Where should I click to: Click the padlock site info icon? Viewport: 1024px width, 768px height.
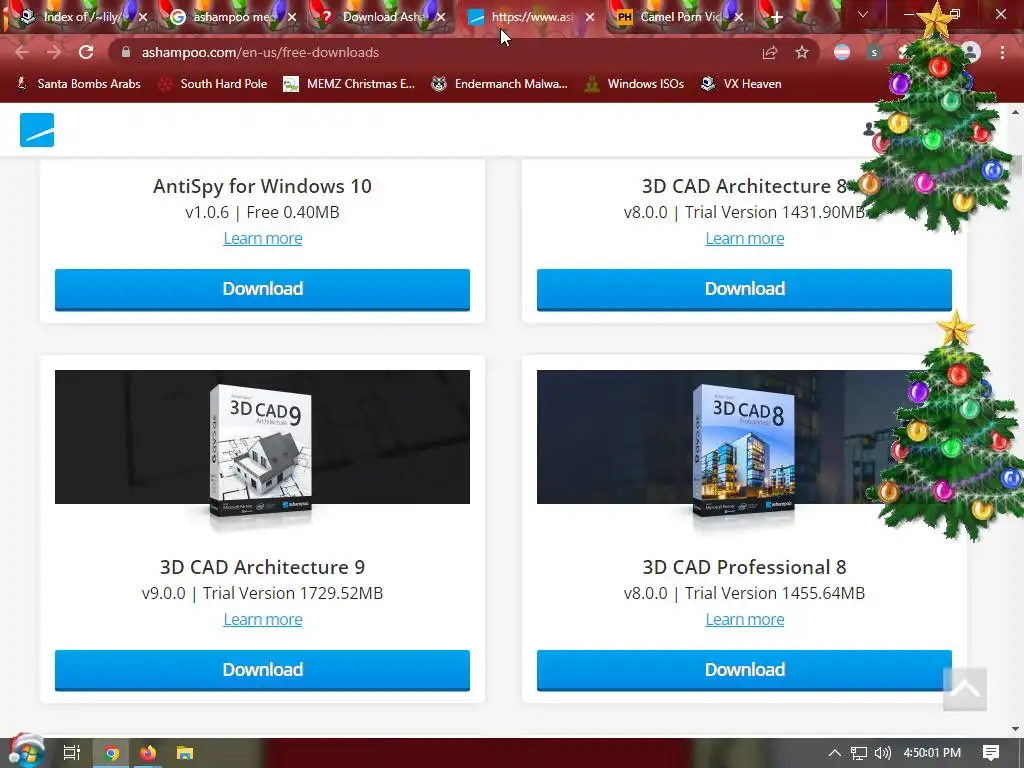tap(126, 52)
